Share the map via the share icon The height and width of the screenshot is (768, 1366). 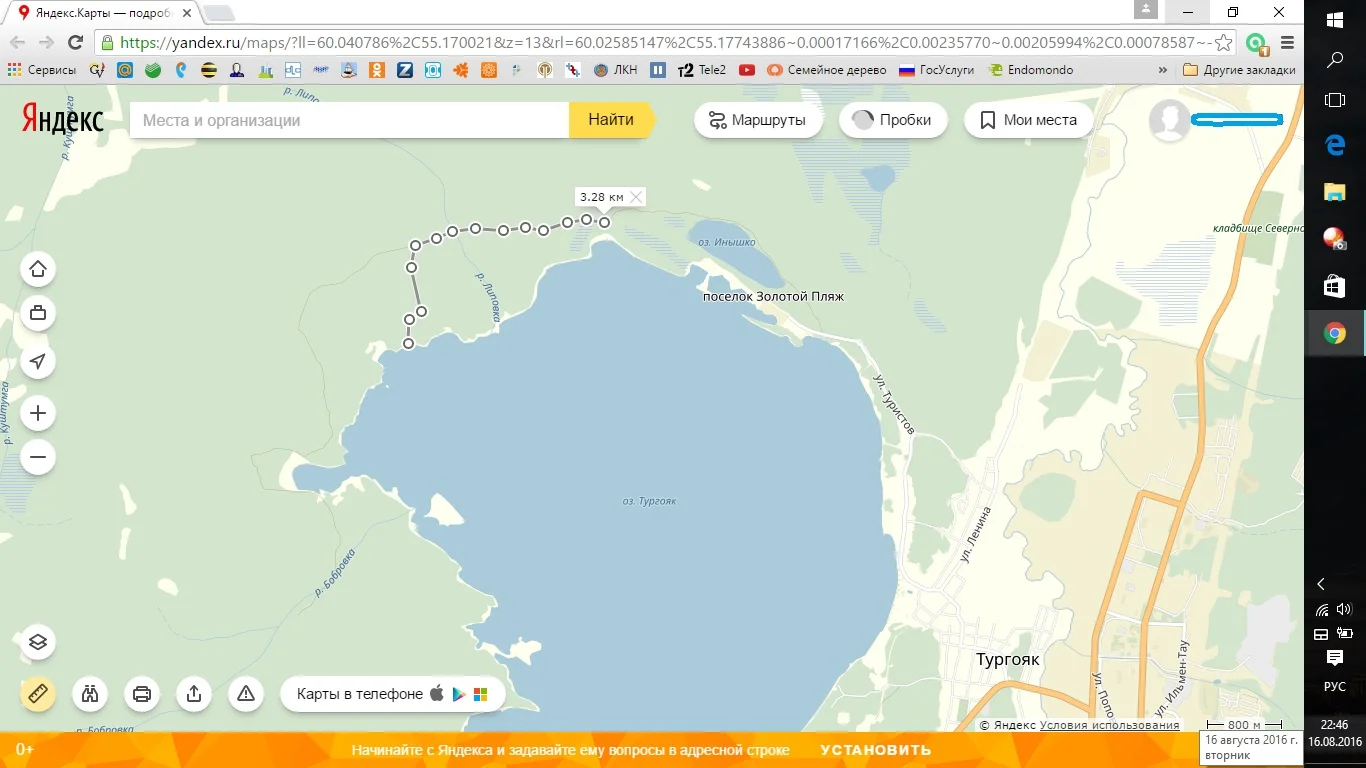point(194,694)
